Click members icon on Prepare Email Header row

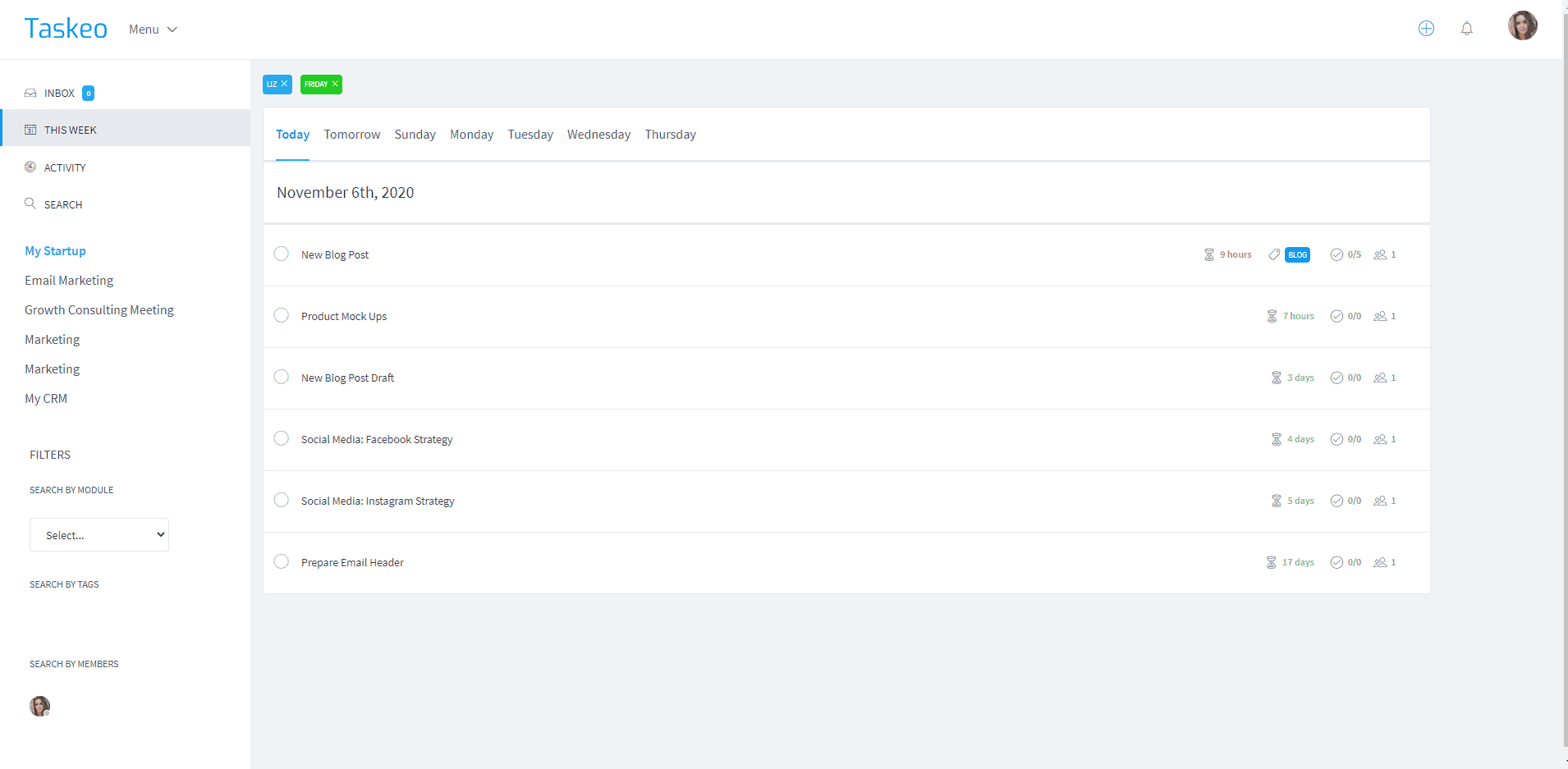point(1380,562)
